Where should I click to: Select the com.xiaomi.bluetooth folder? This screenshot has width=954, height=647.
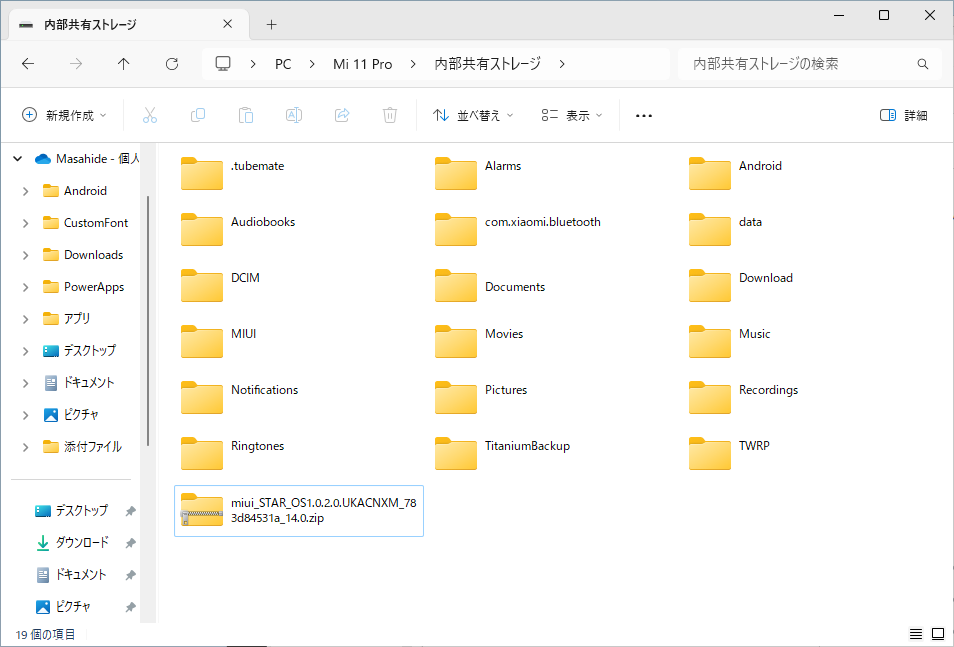coord(518,230)
